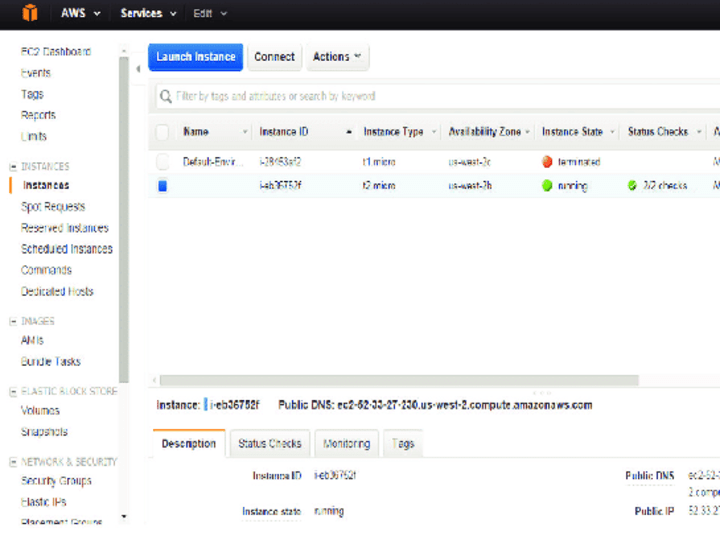Switch to the Tags details tab
This screenshot has width=720, height=540.
tap(403, 444)
